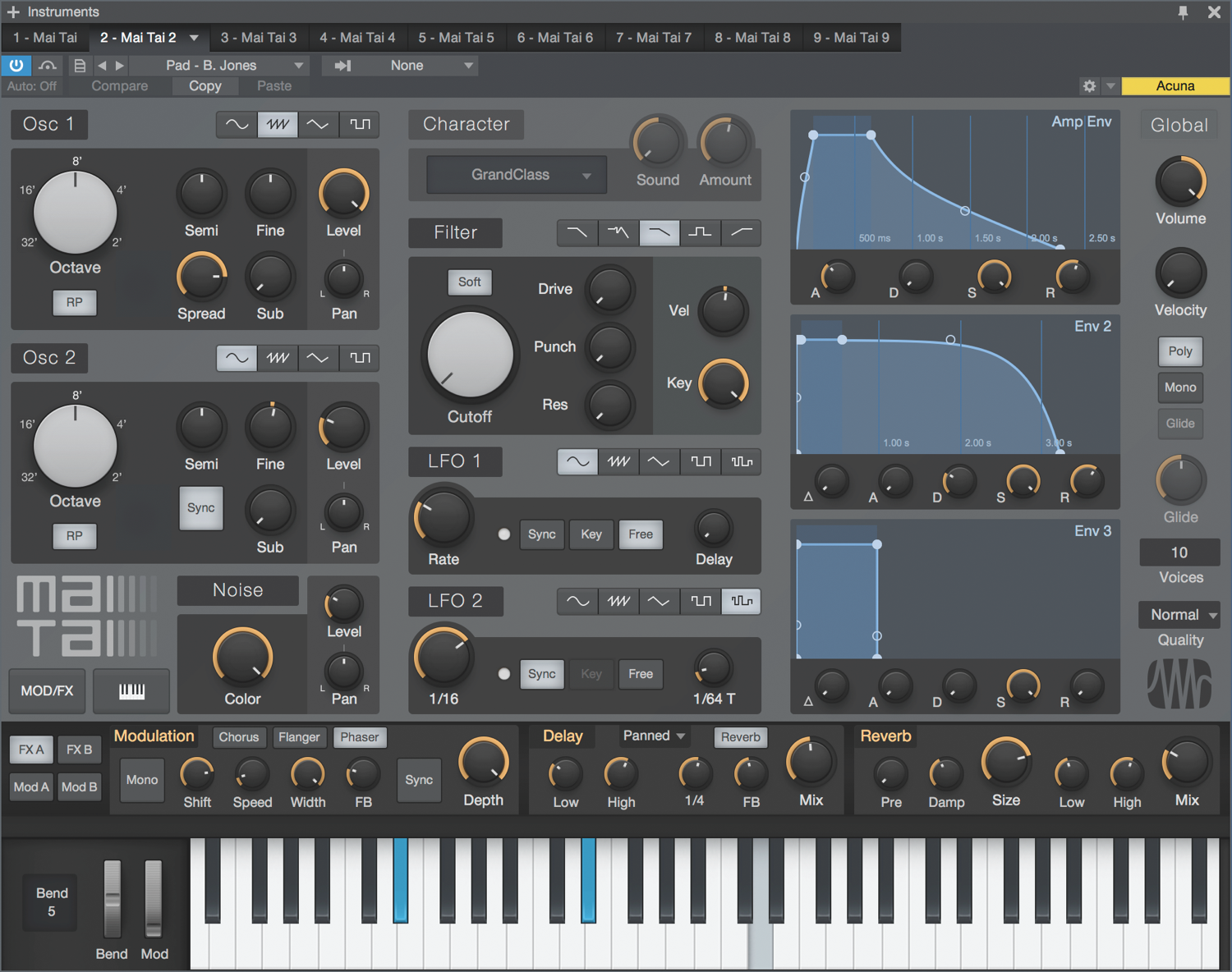
Task: Open the Panned delay mode dropdown
Action: pos(654,736)
